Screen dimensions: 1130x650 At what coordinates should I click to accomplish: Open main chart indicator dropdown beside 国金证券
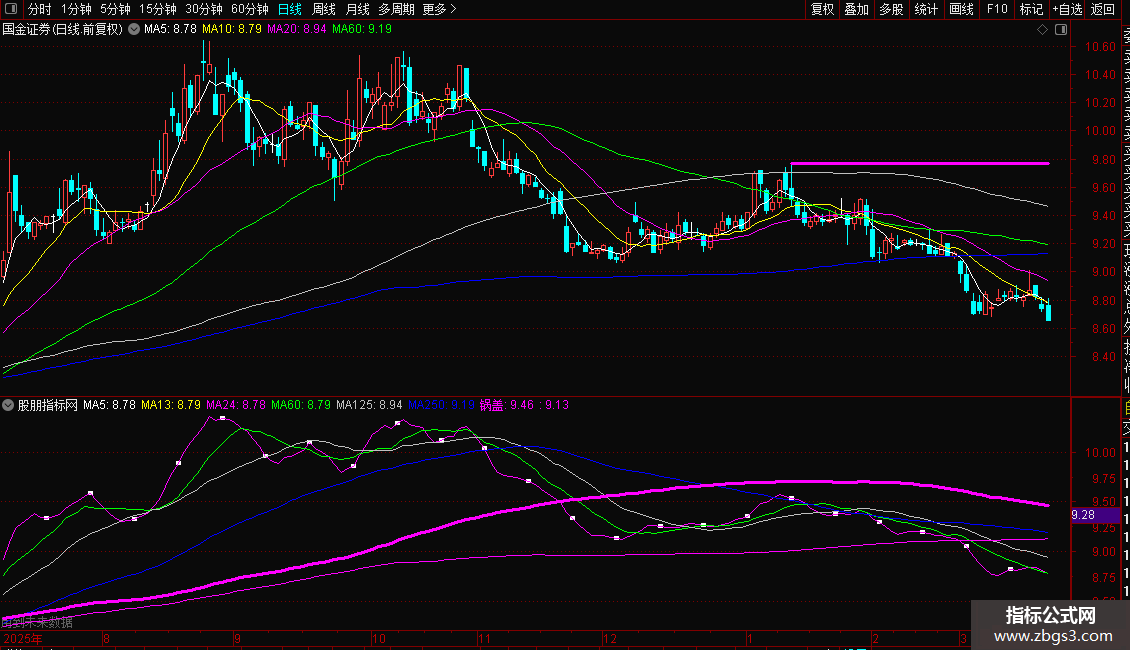[x=134, y=30]
